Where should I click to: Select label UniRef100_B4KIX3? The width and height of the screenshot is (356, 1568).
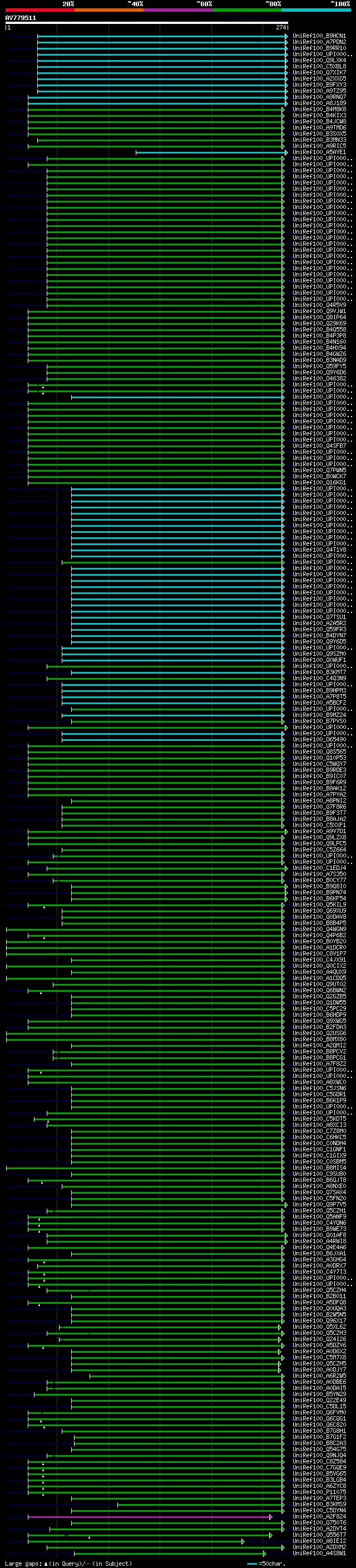(319, 116)
